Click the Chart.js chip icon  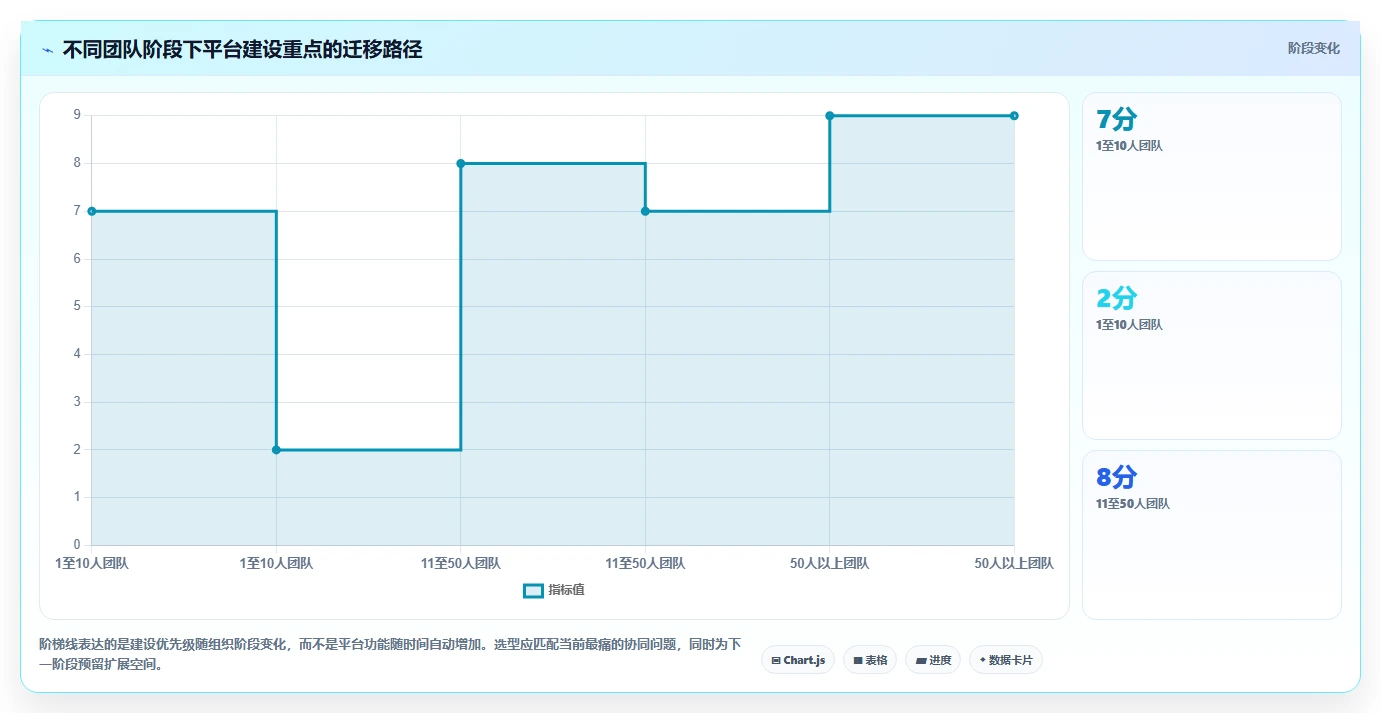click(776, 660)
